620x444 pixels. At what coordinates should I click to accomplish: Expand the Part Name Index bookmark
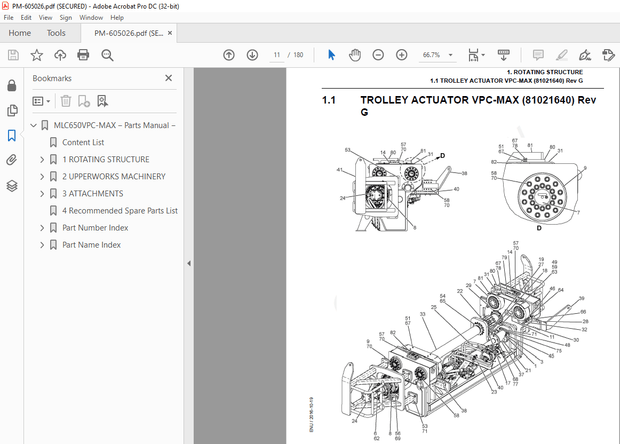tap(42, 245)
